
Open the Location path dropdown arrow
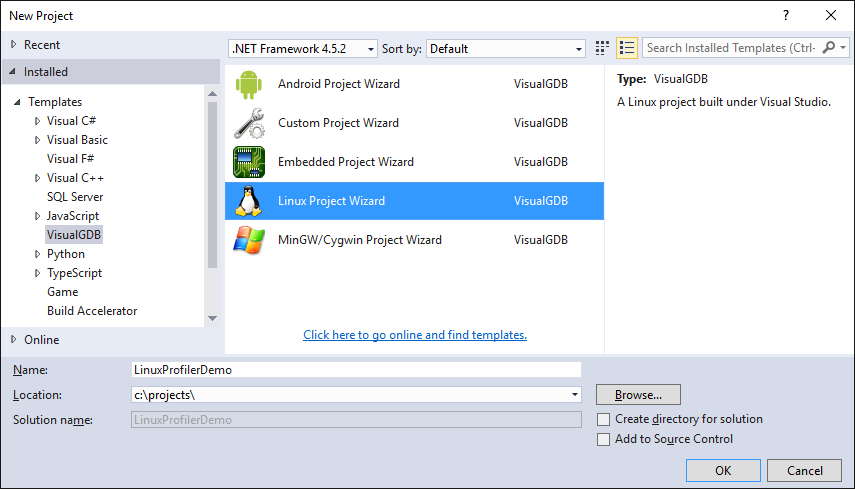(x=574, y=395)
